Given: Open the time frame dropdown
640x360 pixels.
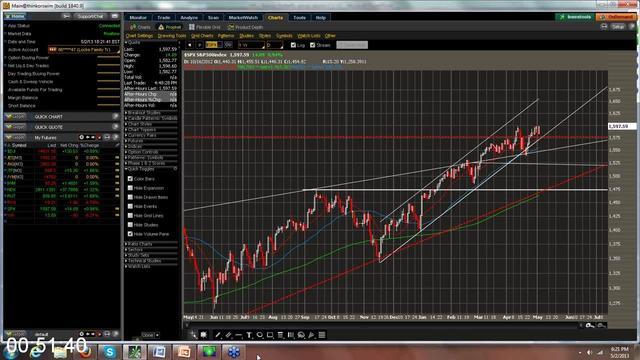Looking at the screenshot, I should click(251, 45).
